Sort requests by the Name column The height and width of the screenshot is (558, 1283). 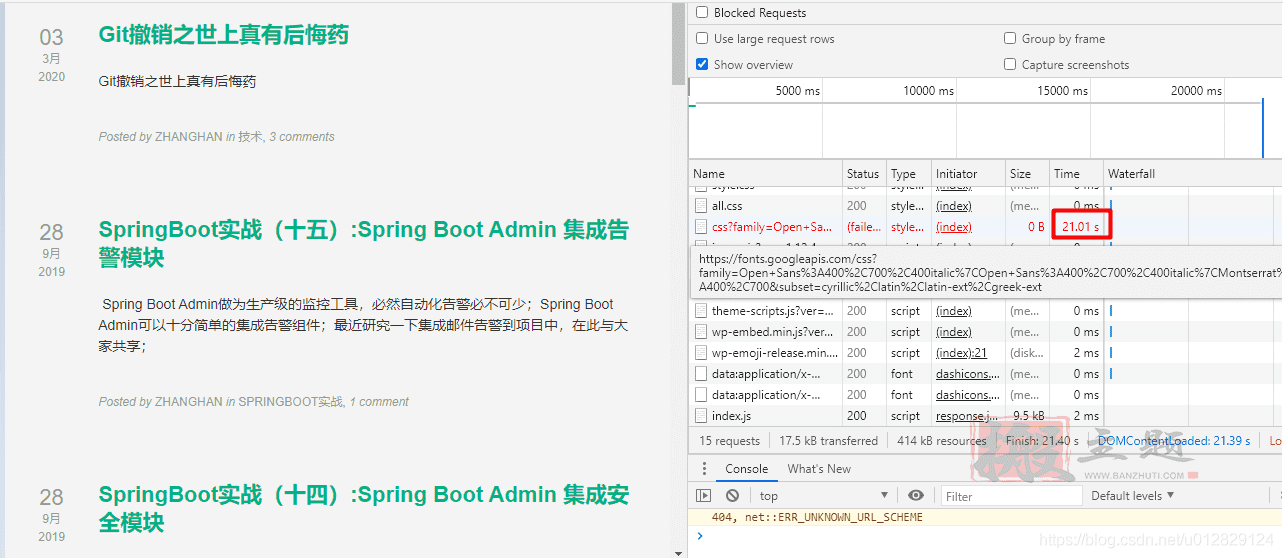(766, 174)
